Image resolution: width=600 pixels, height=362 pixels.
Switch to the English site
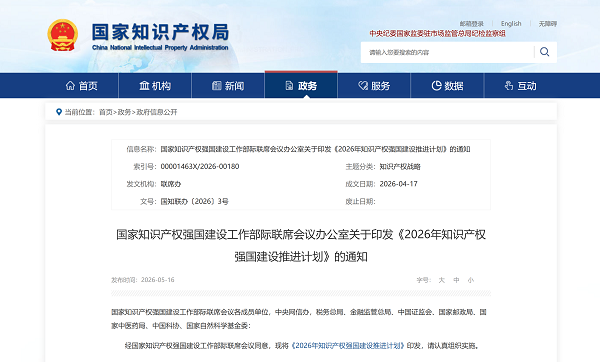pos(511,24)
